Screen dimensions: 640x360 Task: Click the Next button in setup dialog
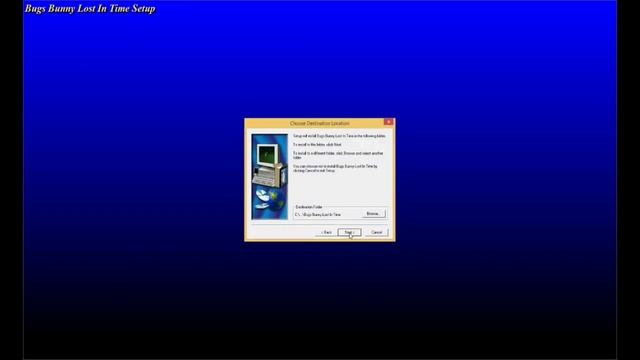(x=349, y=232)
